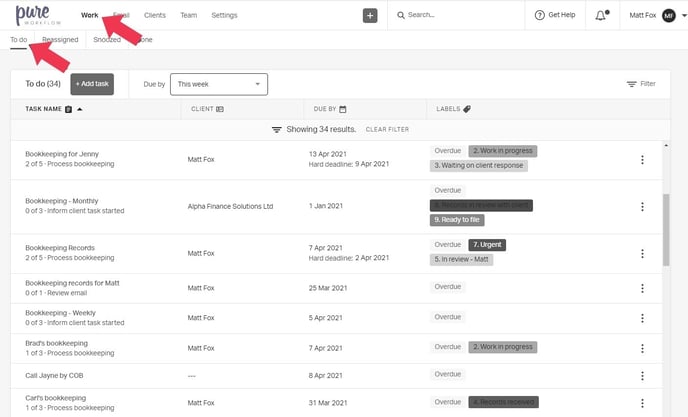Click the MF user avatar
The image size is (688, 417).
668,15
